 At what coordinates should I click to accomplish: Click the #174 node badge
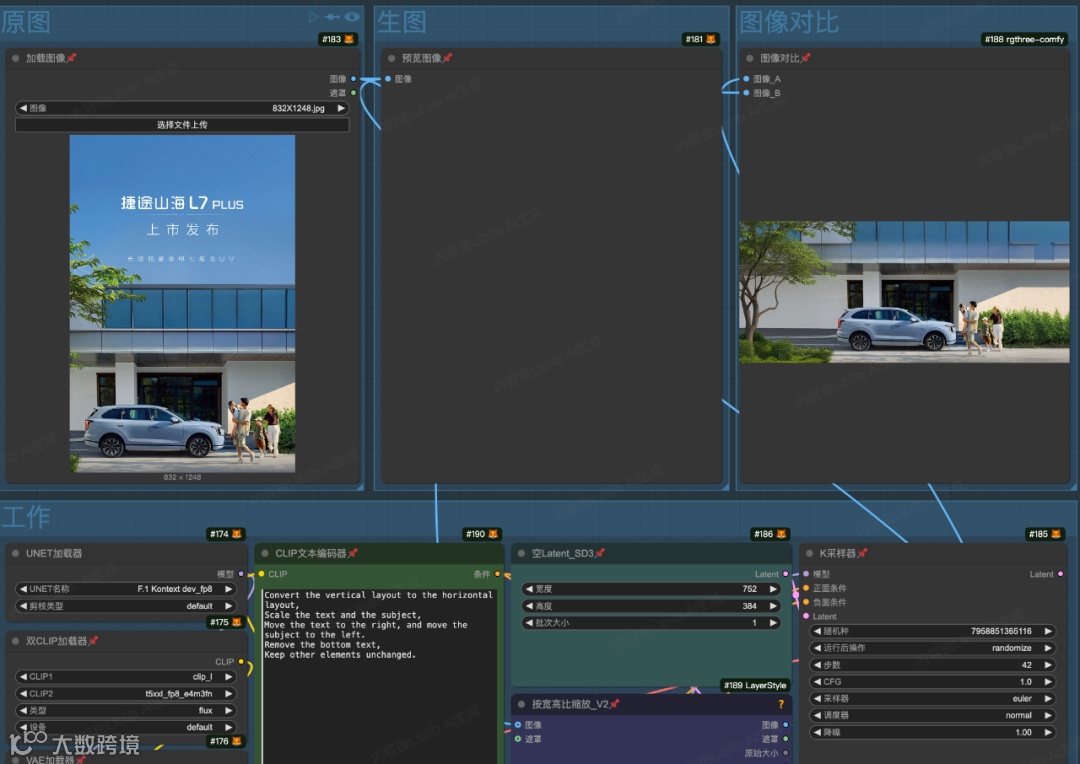click(226, 534)
